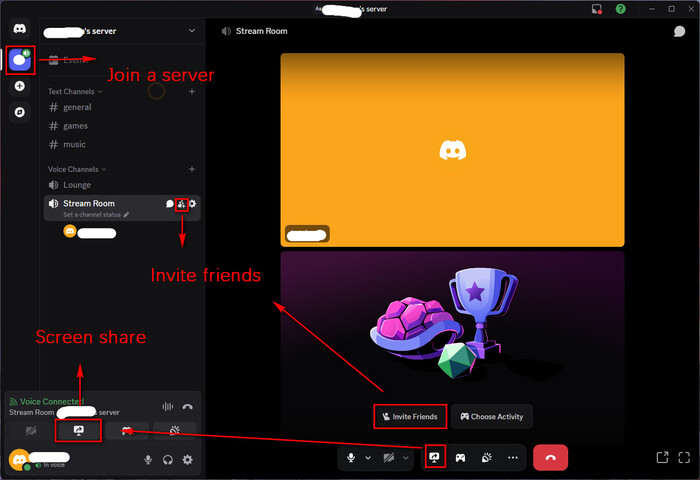Turn on the camera in the call controls

pos(389,458)
